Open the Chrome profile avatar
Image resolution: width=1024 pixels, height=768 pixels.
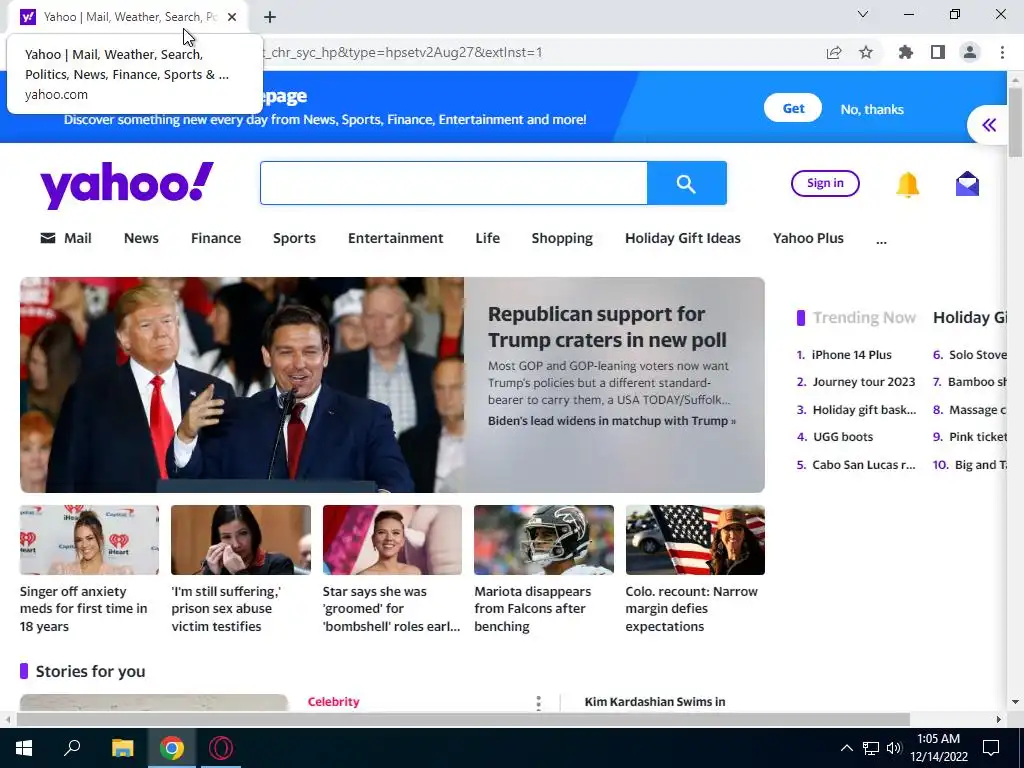click(970, 52)
